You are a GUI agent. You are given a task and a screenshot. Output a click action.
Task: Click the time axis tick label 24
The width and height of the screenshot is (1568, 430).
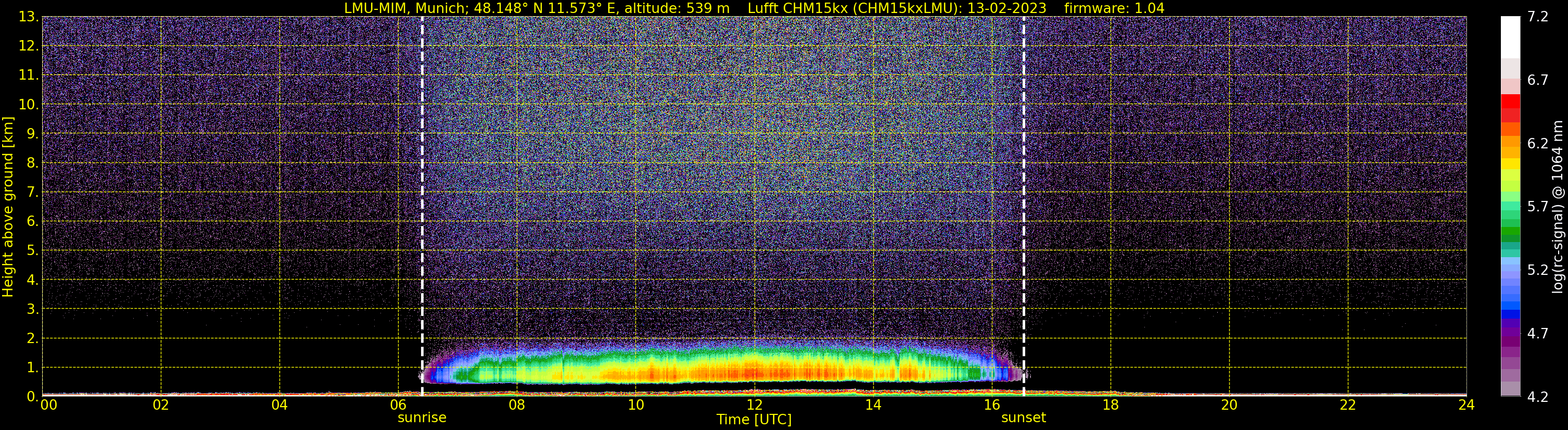point(1467,406)
